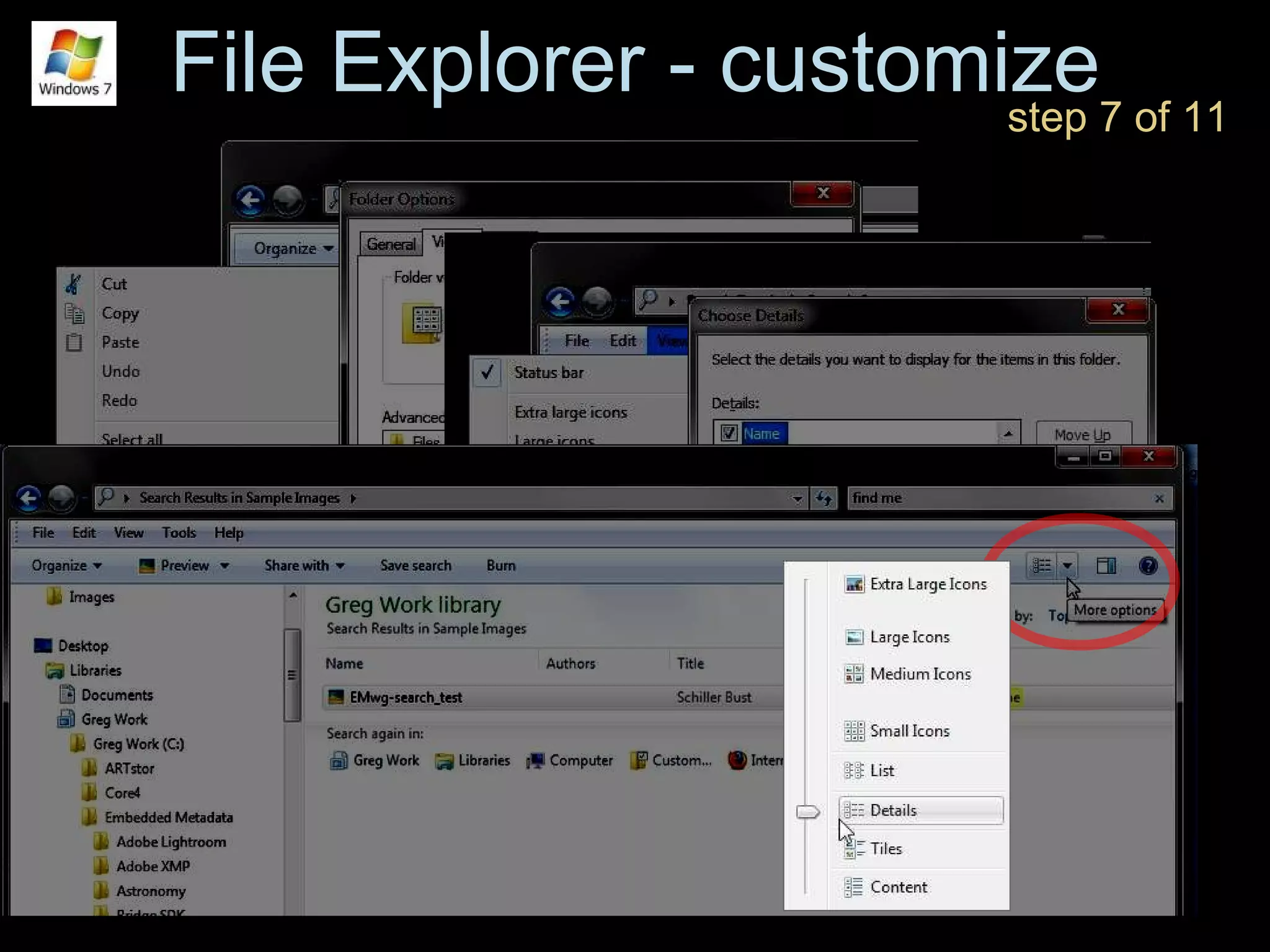Select Astronomy folder

click(140, 891)
